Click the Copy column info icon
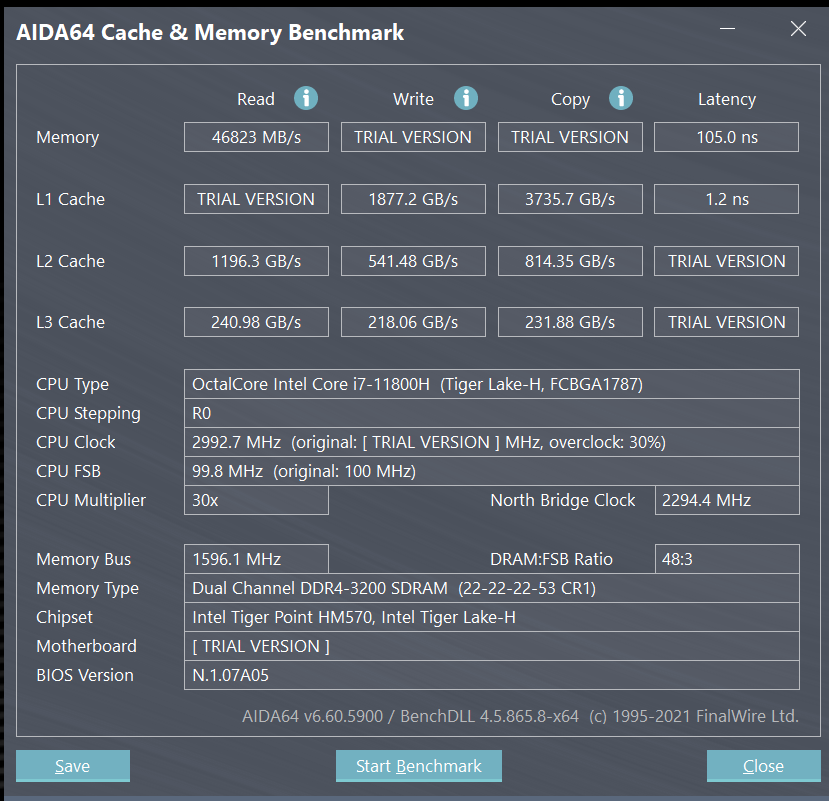Viewport: 829px width, 801px height. point(621,98)
